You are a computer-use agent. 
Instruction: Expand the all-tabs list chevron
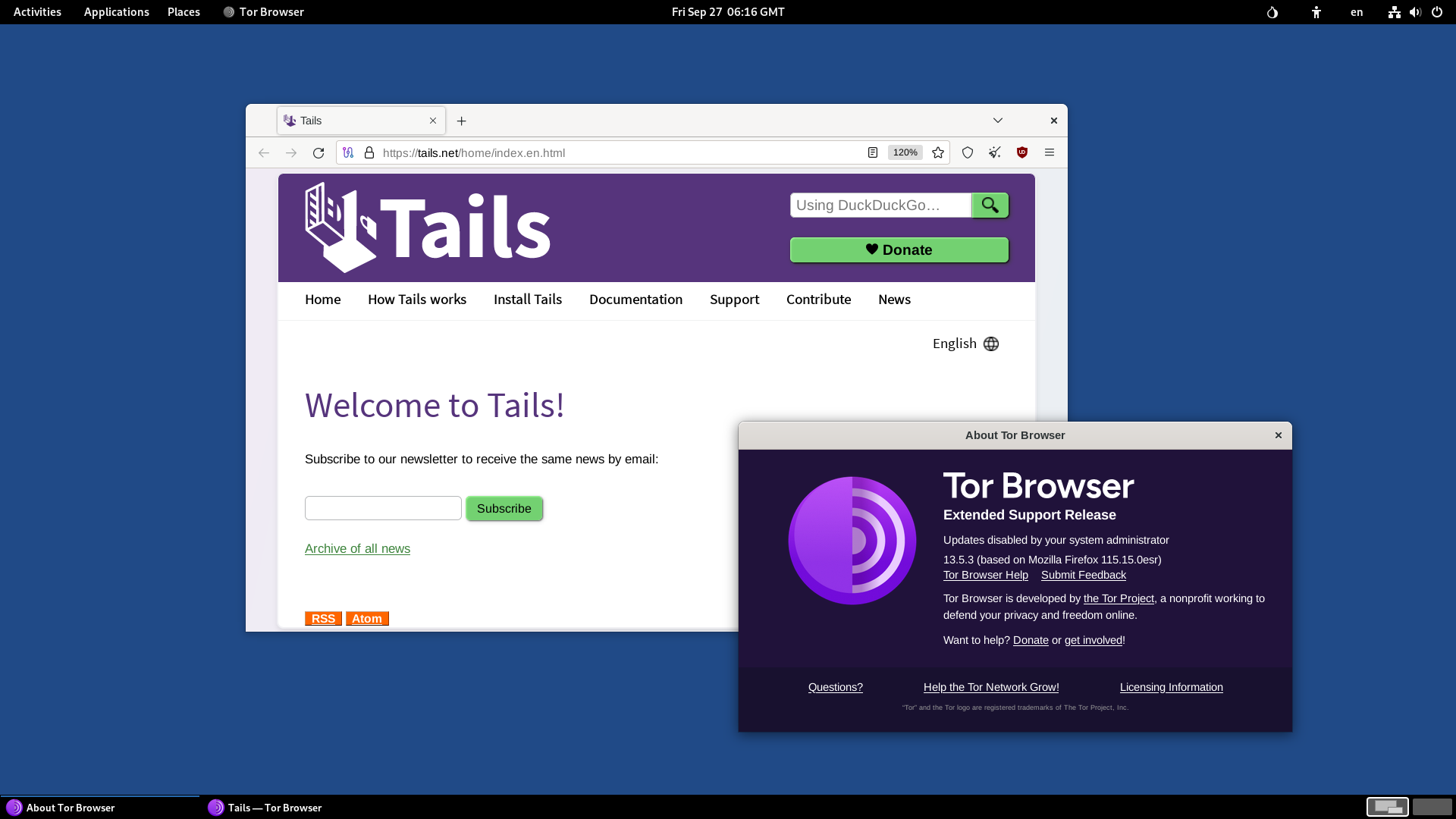tap(997, 121)
